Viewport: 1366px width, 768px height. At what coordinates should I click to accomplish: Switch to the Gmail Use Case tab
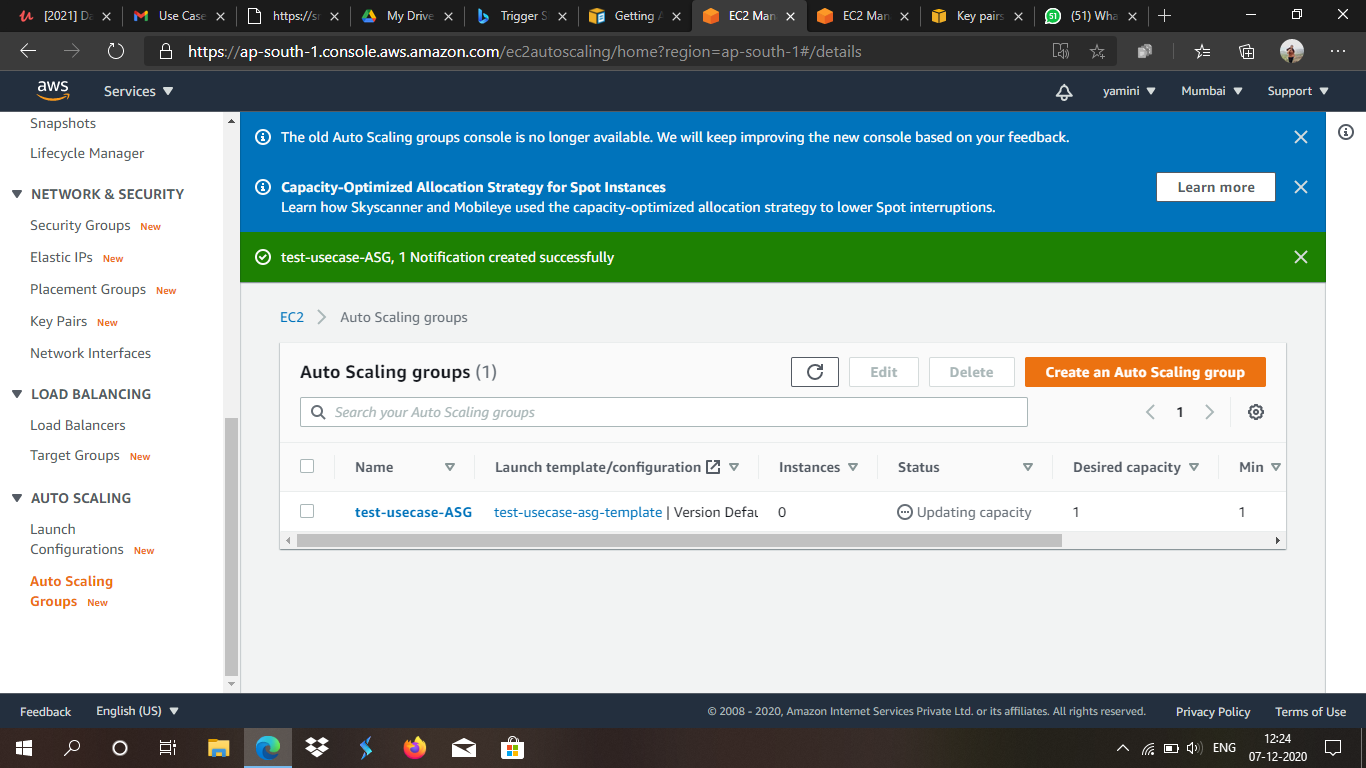[179, 16]
